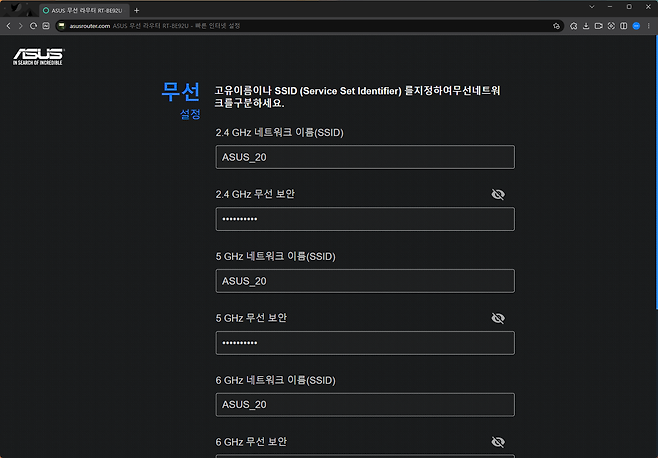Click the 2.4 GHz 무선 보안 password field

click(365, 219)
